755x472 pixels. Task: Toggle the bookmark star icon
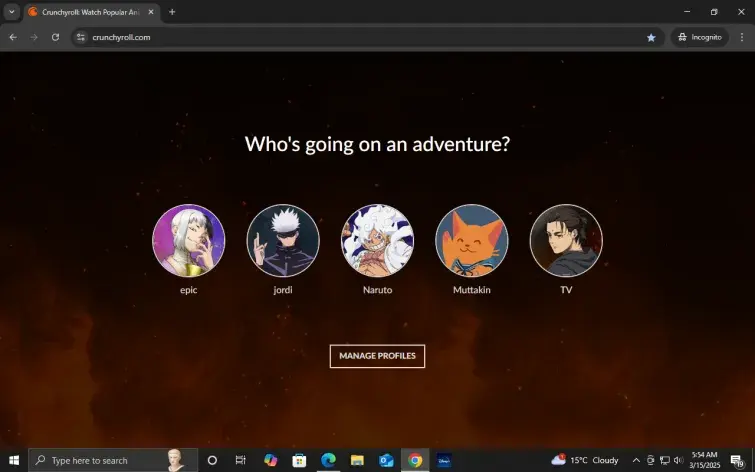pyautogui.click(x=651, y=37)
